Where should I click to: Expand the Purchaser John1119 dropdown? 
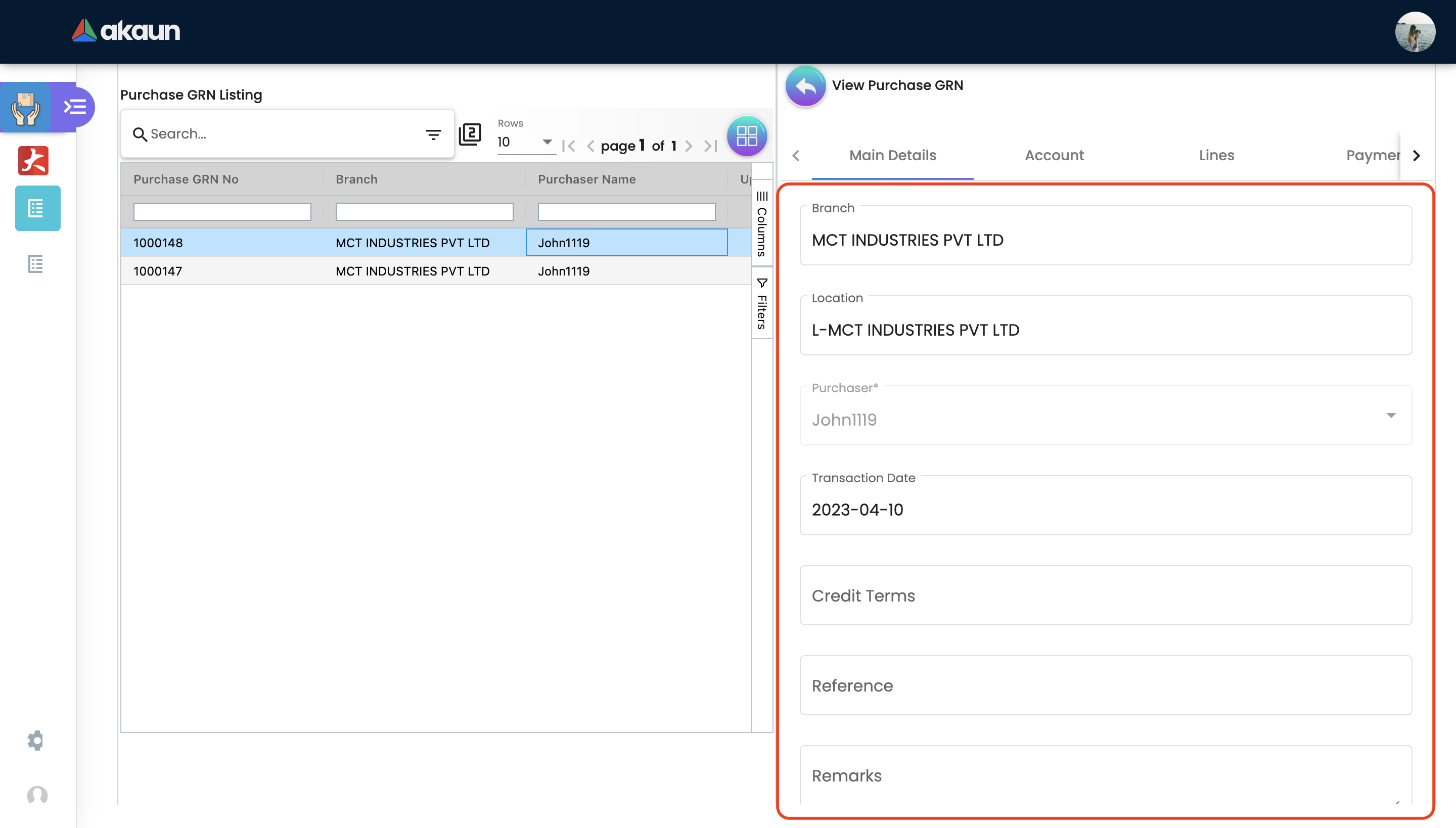(1391, 416)
